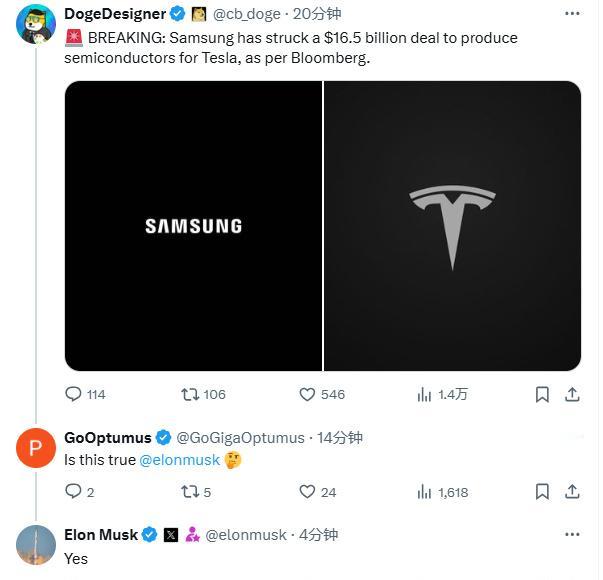Image resolution: width=603 pixels, height=580 pixels.
Task: Share the DogeDesigner tweet via share icon
Action: click(572, 394)
